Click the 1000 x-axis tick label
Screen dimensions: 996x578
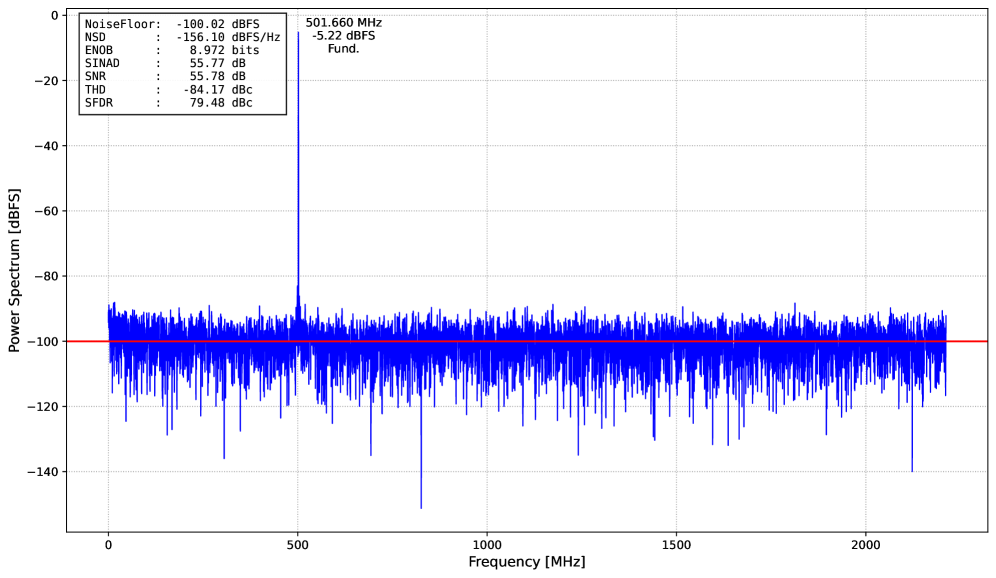pyautogui.click(x=487, y=544)
